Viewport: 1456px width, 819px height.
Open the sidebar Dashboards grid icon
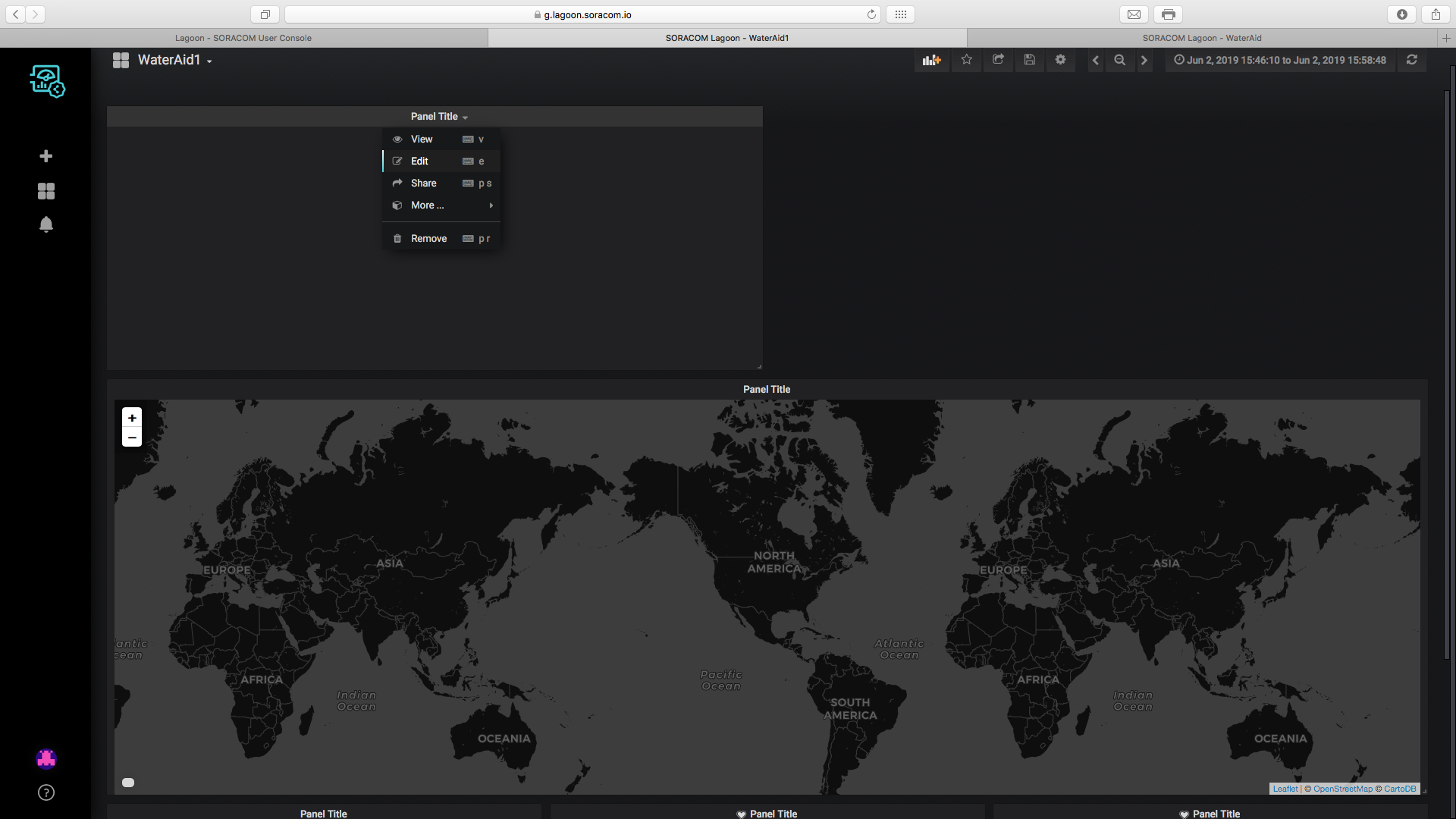[46, 191]
